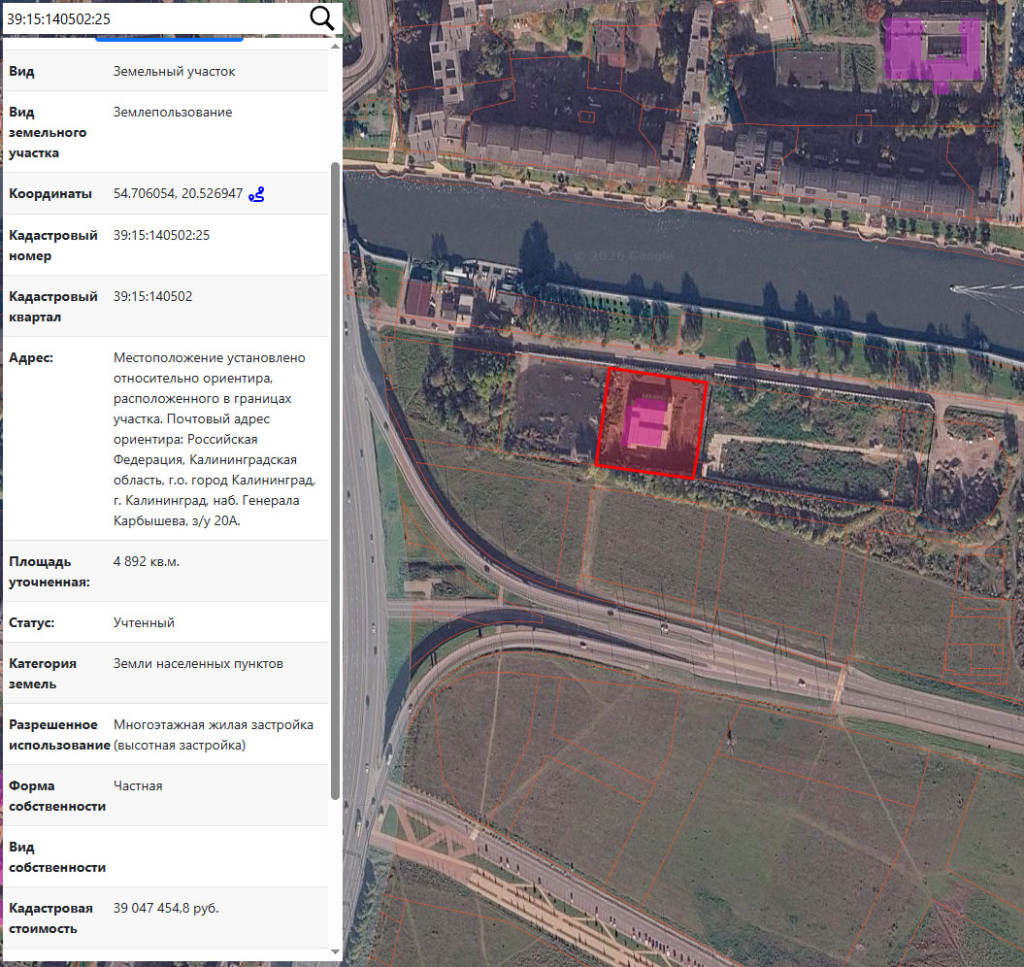Select the red-outlined parcel on the map

click(652, 423)
